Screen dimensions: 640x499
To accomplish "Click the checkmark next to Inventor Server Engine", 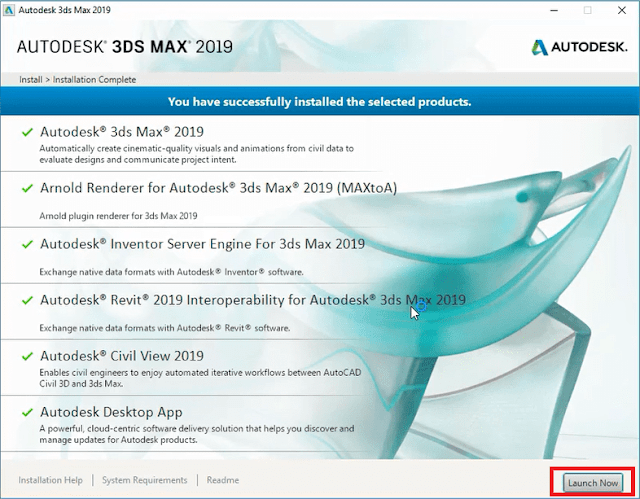I will tap(27, 244).
